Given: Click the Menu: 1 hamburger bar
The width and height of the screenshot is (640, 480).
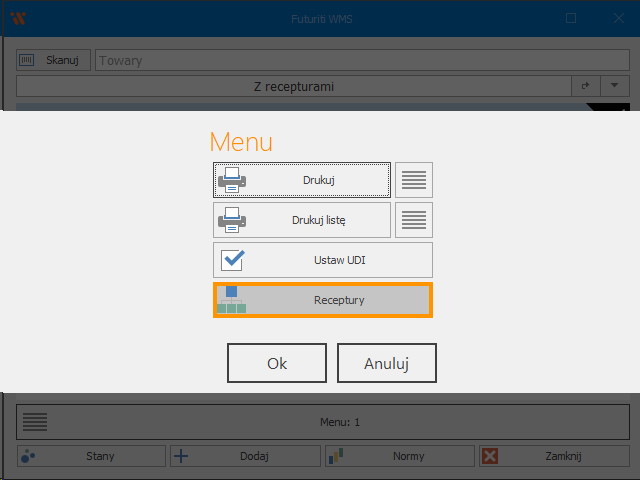Looking at the screenshot, I should point(322,422).
